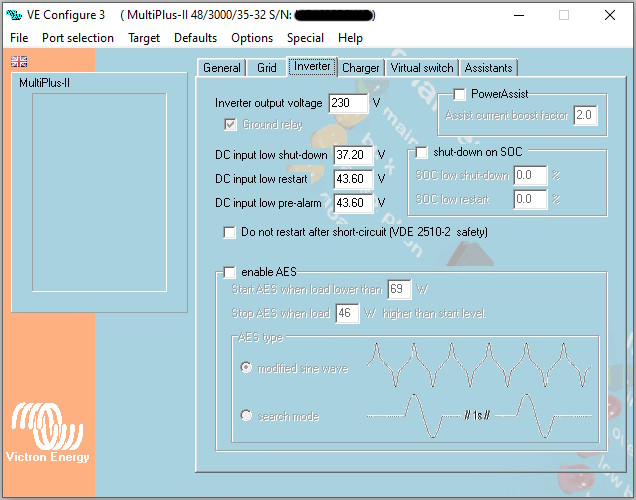Click the VE Configure title bar icon
This screenshot has width=636, height=500.
[x=15, y=15]
